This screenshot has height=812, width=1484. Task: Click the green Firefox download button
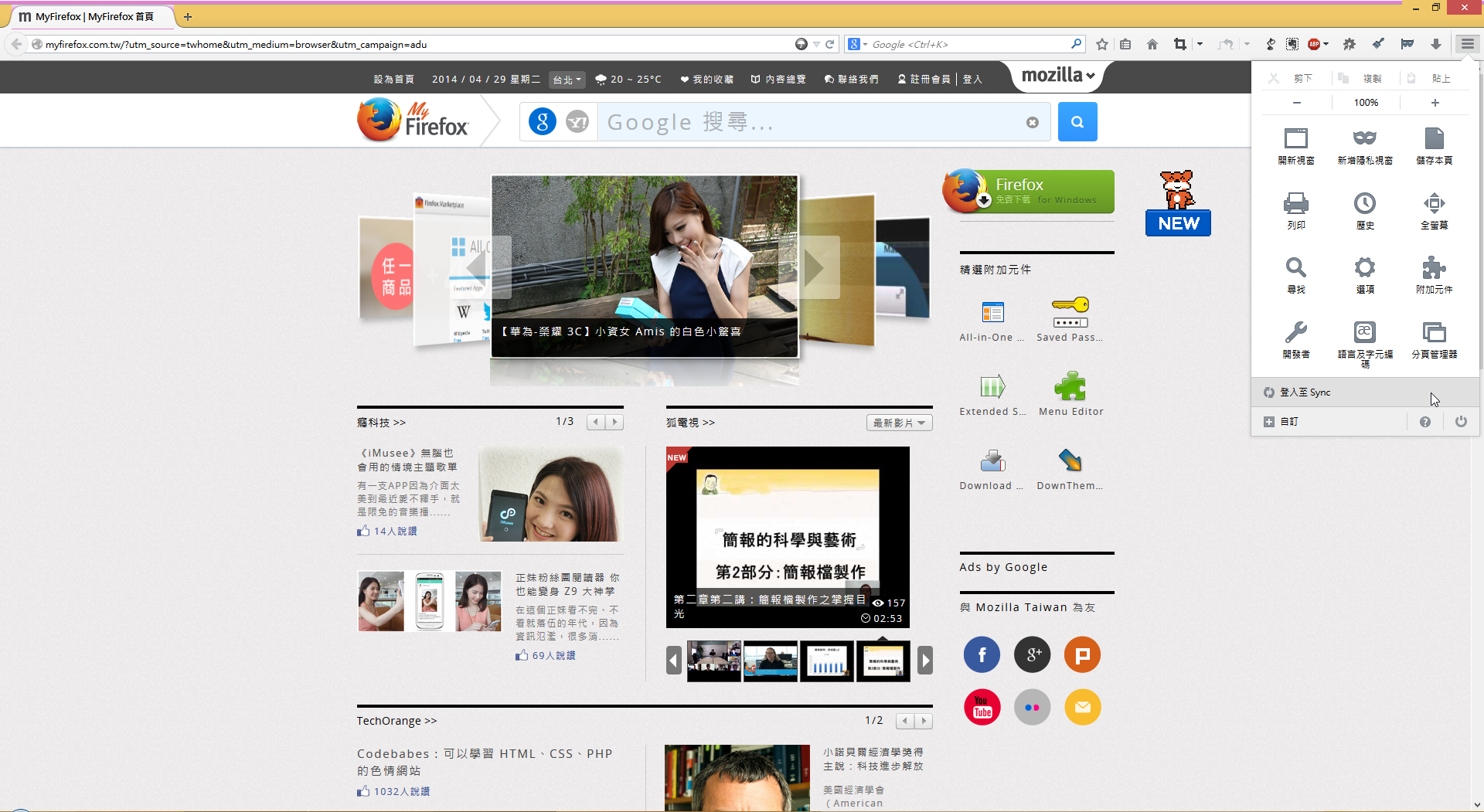pyautogui.click(x=1029, y=192)
